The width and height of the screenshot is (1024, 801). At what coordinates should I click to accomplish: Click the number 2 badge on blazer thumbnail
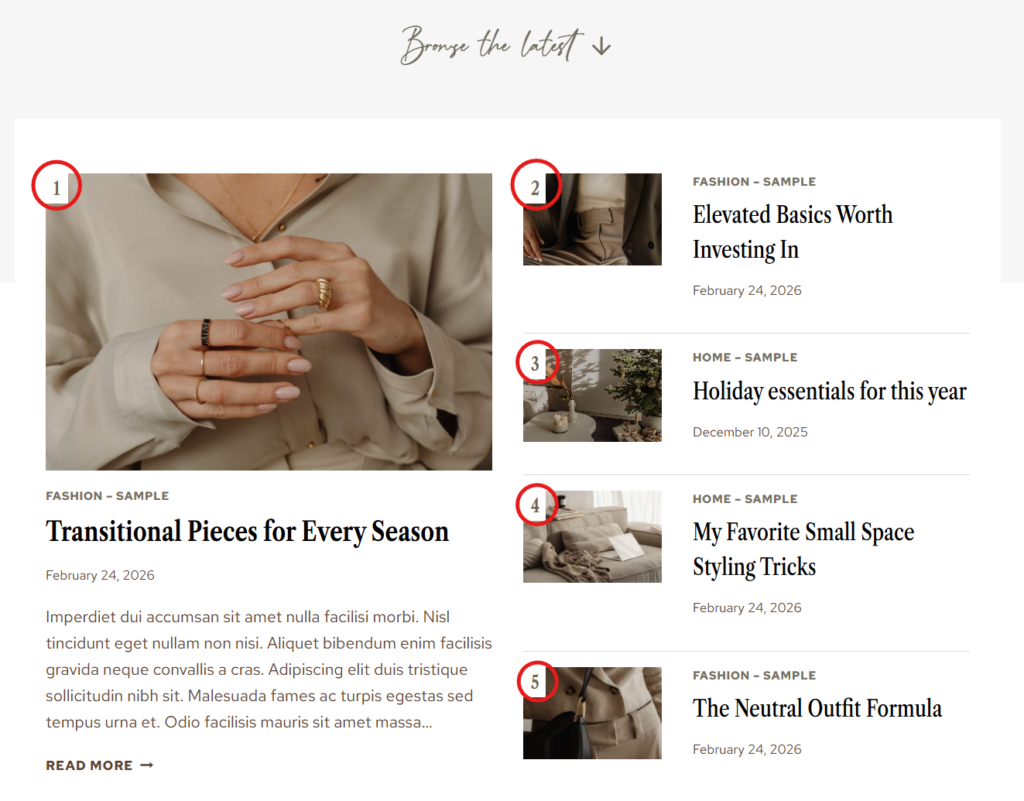(534, 188)
